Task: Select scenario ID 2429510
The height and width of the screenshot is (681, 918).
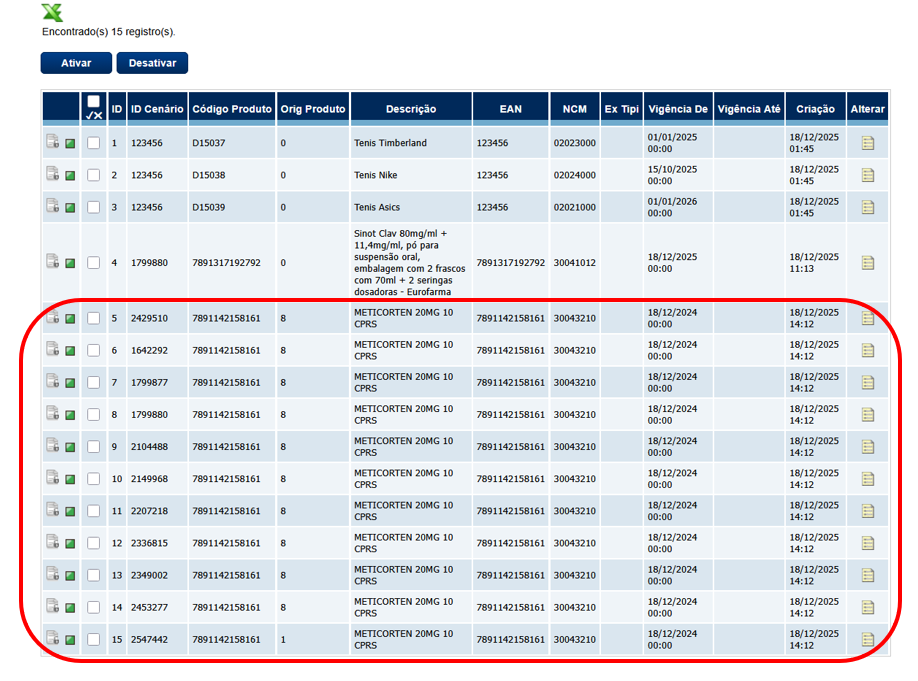Action: (x=149, y=318)
